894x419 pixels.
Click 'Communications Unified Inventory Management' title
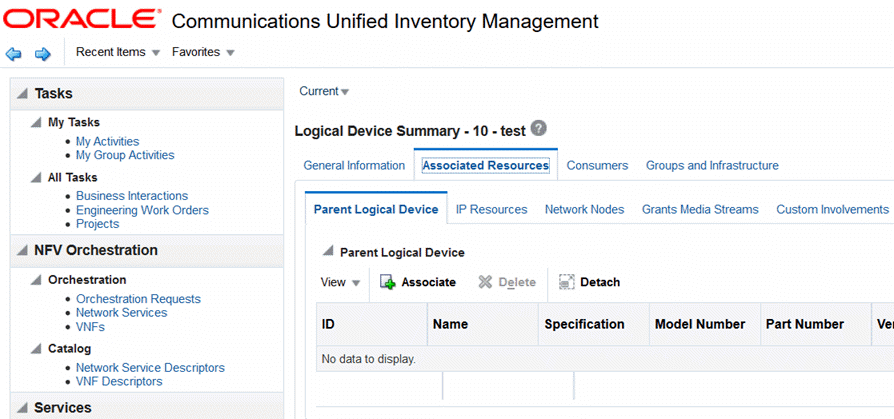[385, 21]
